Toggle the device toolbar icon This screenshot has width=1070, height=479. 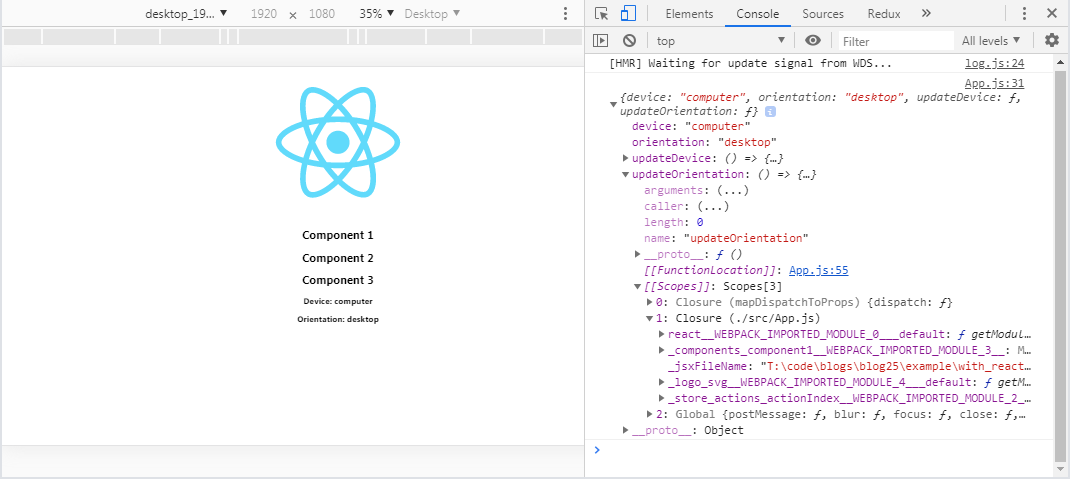[x=628, y=14]
